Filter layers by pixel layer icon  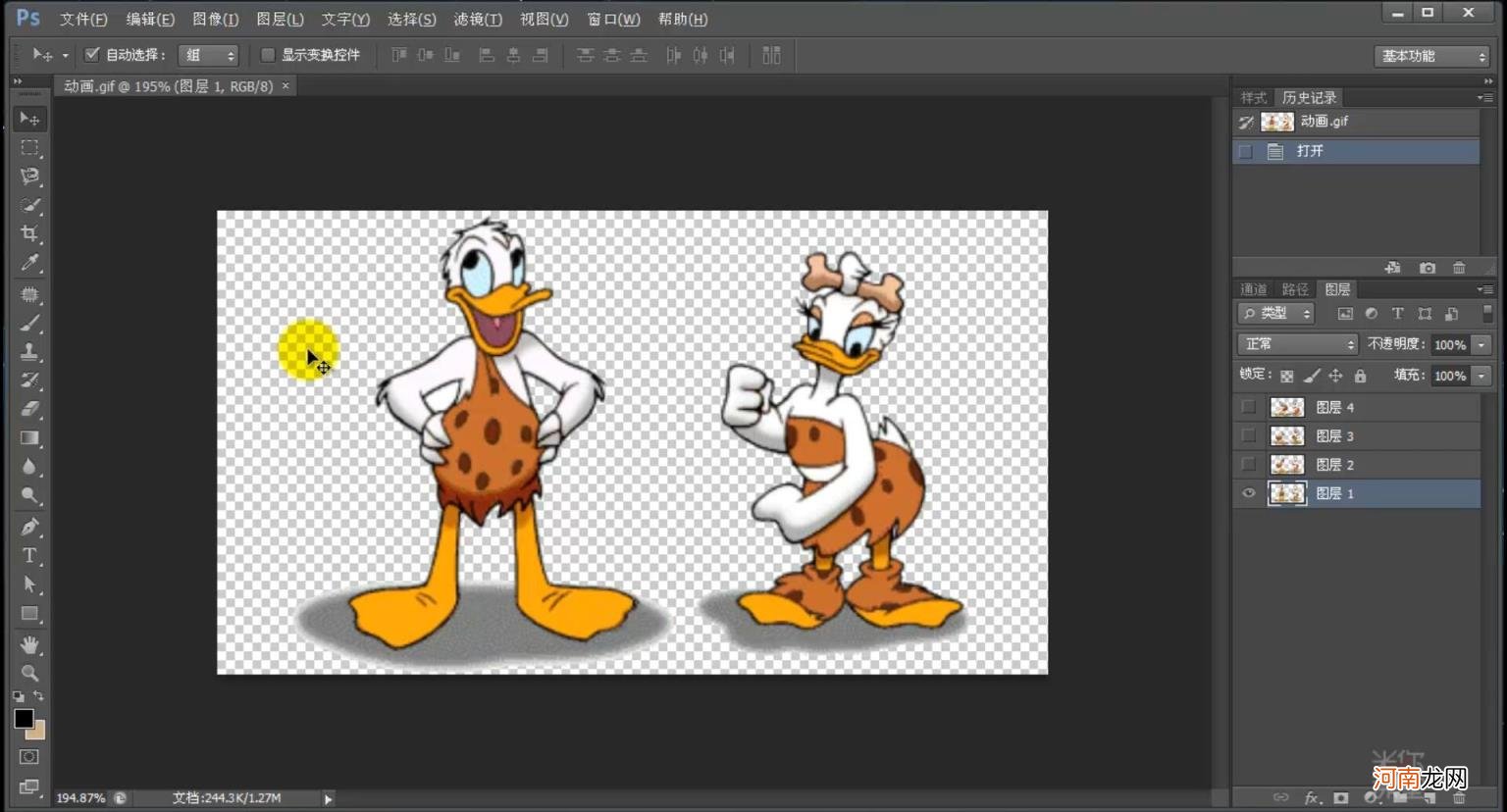pos(1345,314)
